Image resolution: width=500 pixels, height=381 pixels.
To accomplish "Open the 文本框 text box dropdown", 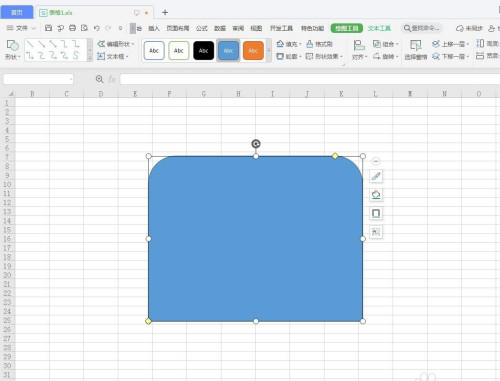I will (113, 56).
